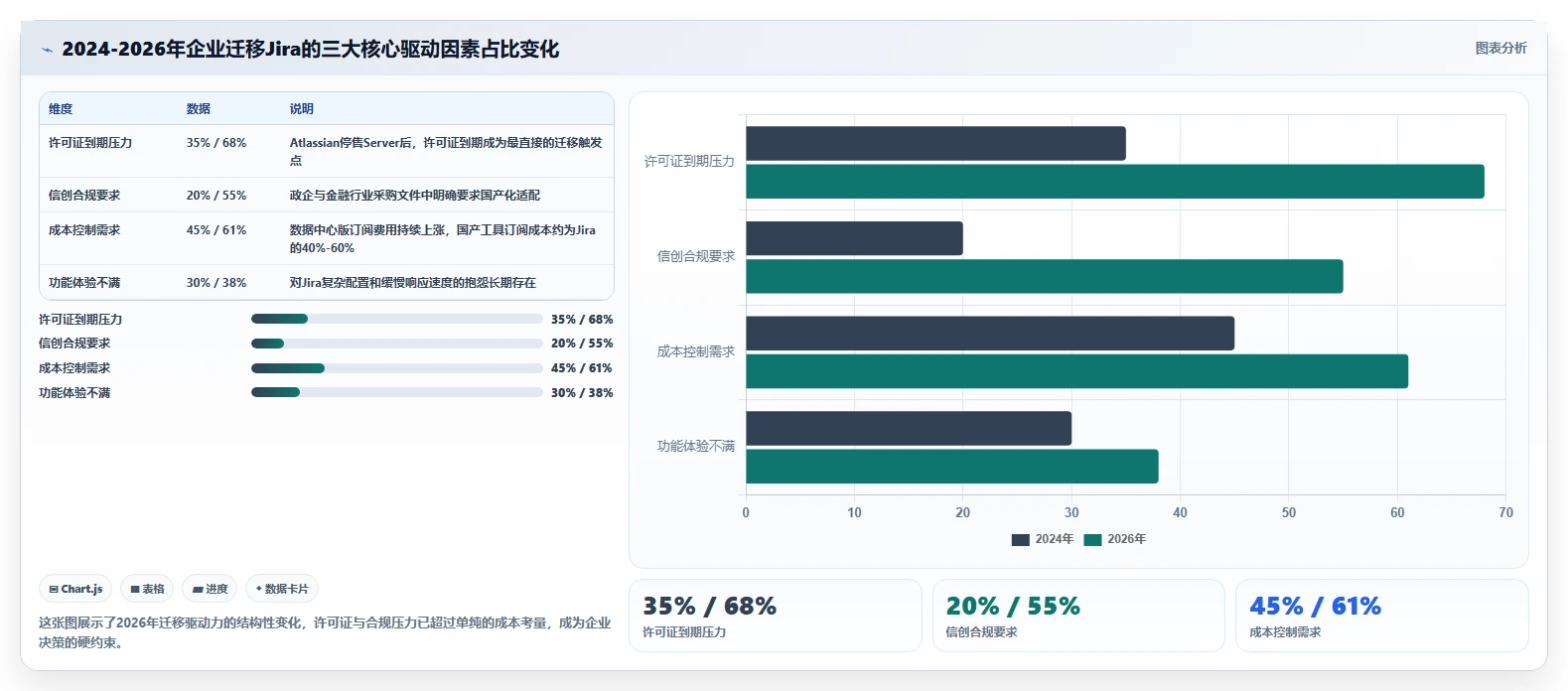Click the x-axis tick label 70
This screenshot has width=1568, height=691.
1505,512
